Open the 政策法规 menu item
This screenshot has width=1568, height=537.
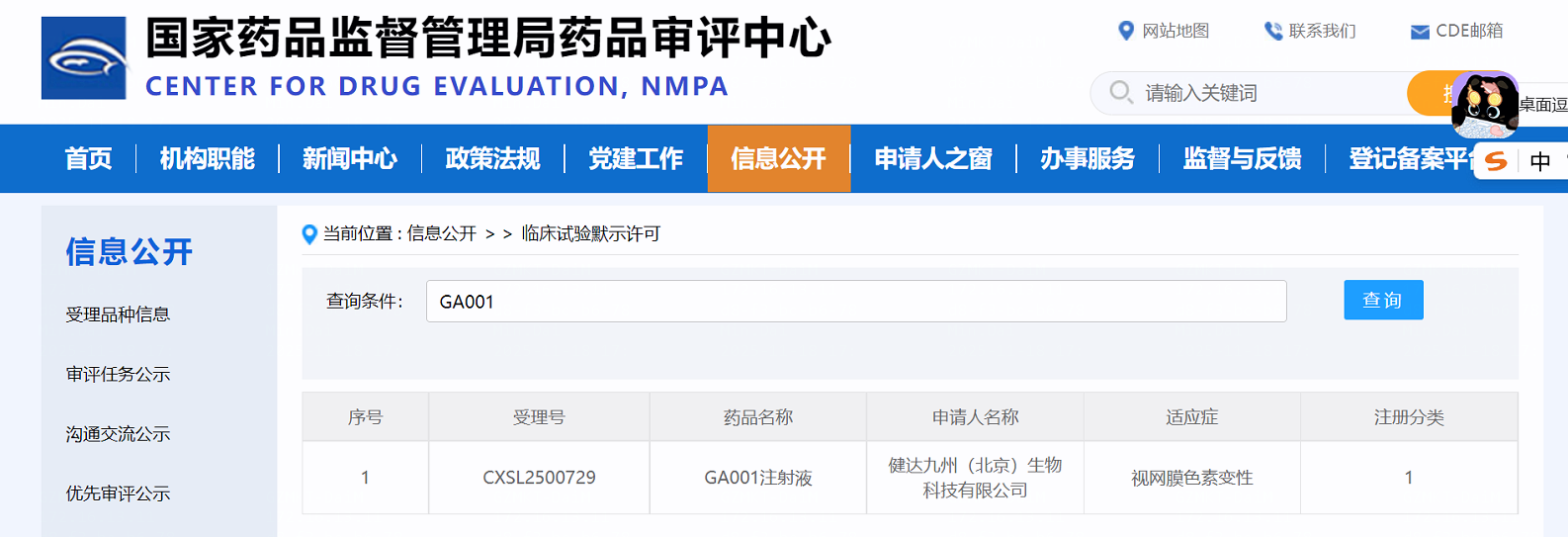(x=492, y=158)
